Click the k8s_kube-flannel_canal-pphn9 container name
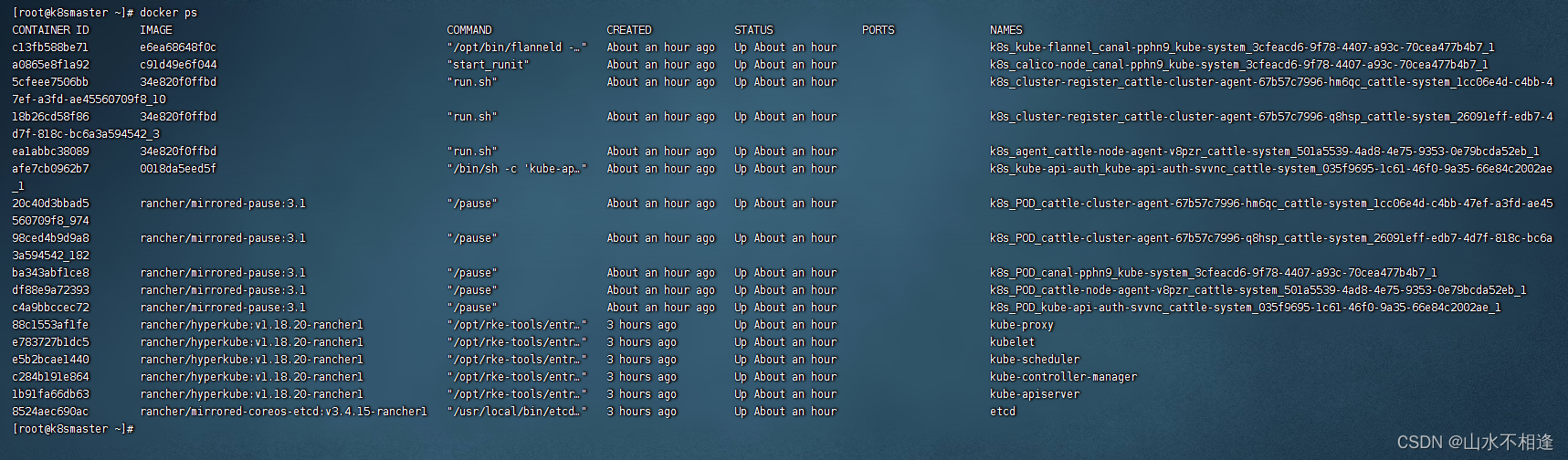This screenshot has width=1568, height=460. pyautogui.click(x=1242, y=47)
